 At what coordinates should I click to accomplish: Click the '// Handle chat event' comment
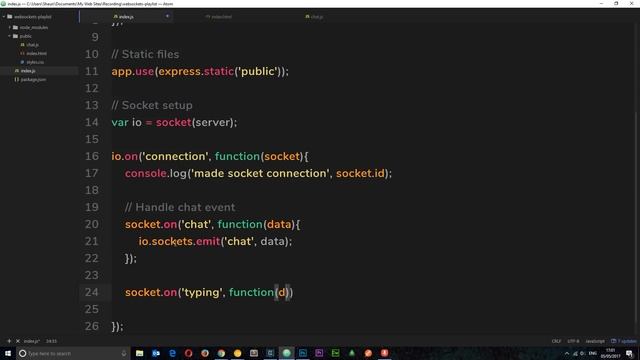[x=180, y=207]
